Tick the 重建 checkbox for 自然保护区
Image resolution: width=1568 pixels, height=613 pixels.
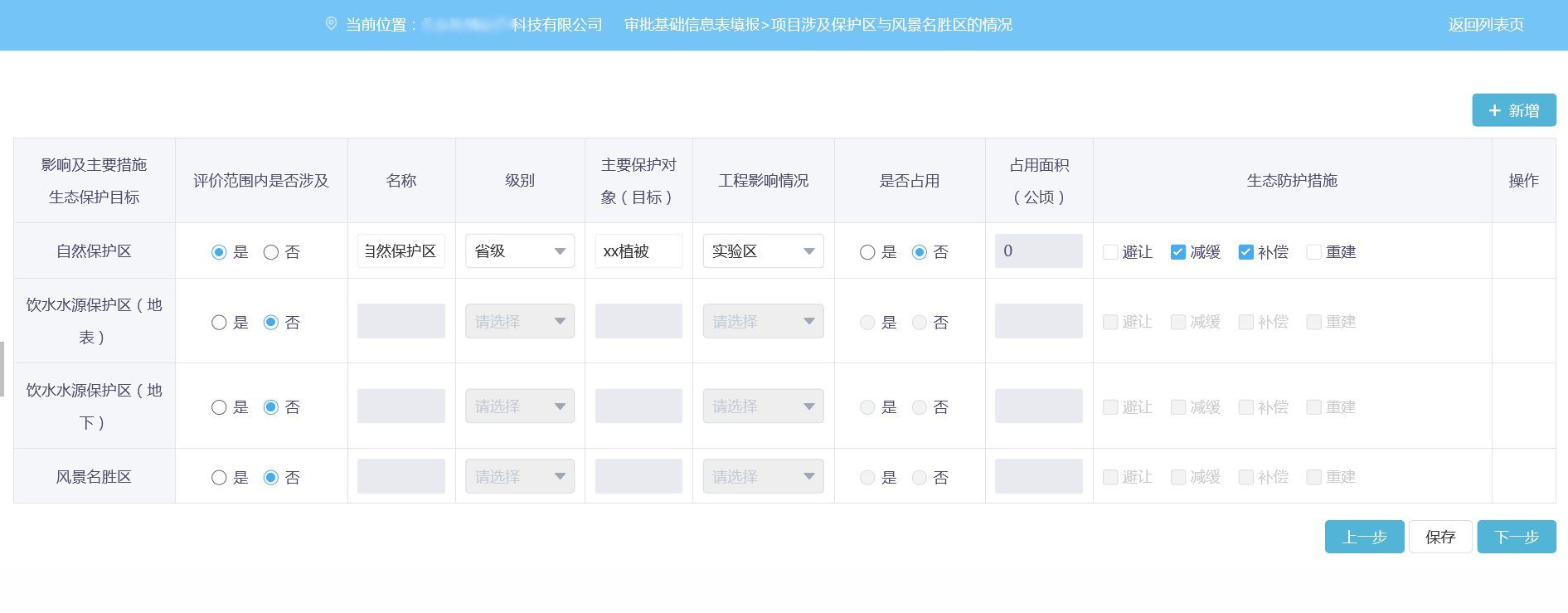[1313, 252]
